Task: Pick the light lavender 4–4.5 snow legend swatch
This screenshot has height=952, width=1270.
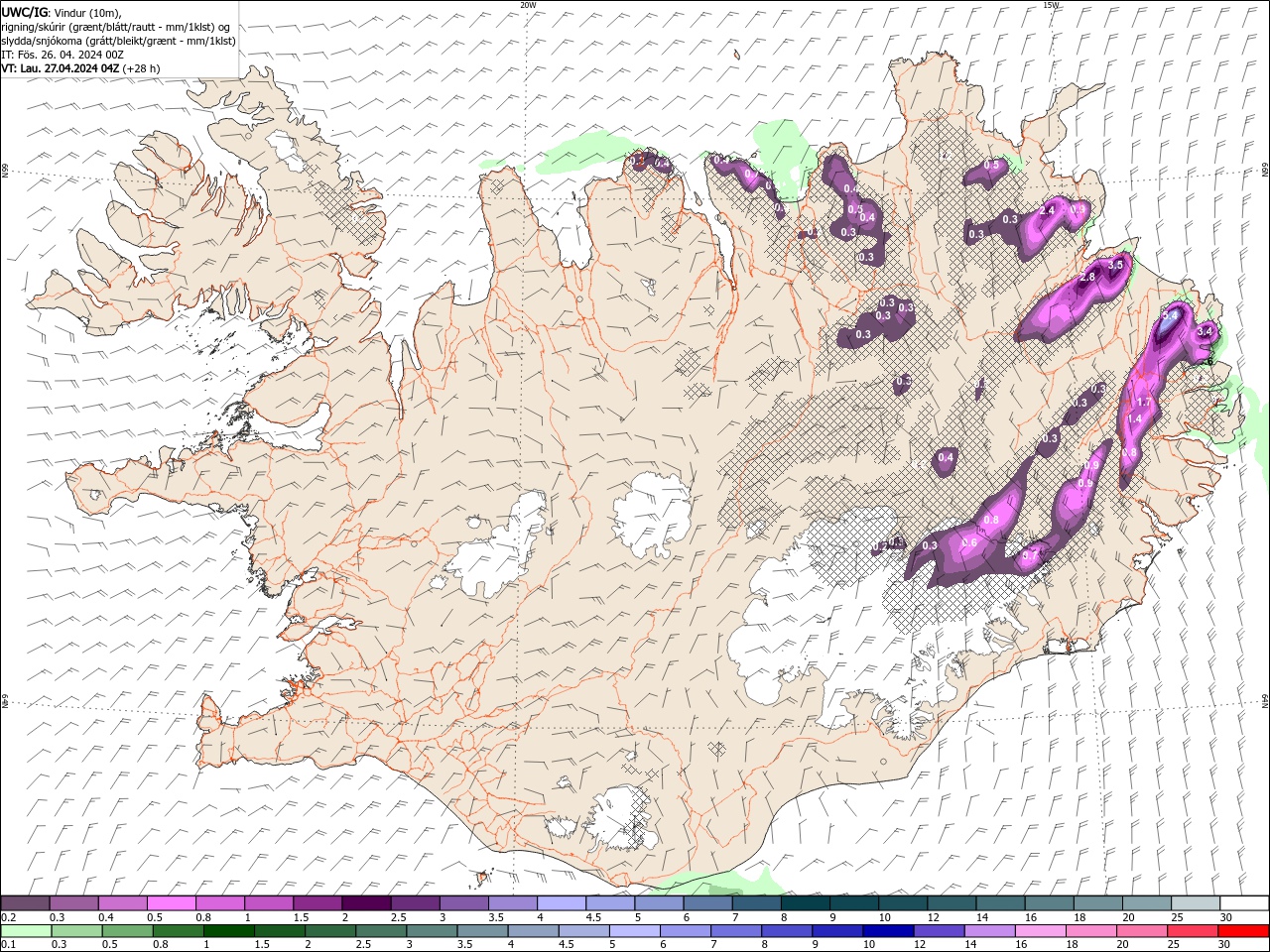Action: coord(561,902)
